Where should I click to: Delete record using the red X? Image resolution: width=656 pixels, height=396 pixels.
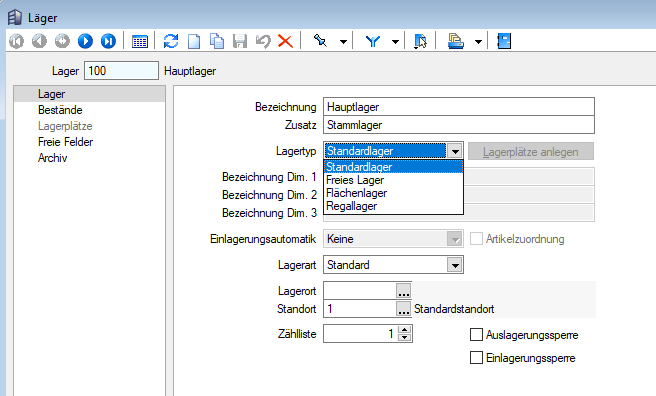tap(285, 41)
